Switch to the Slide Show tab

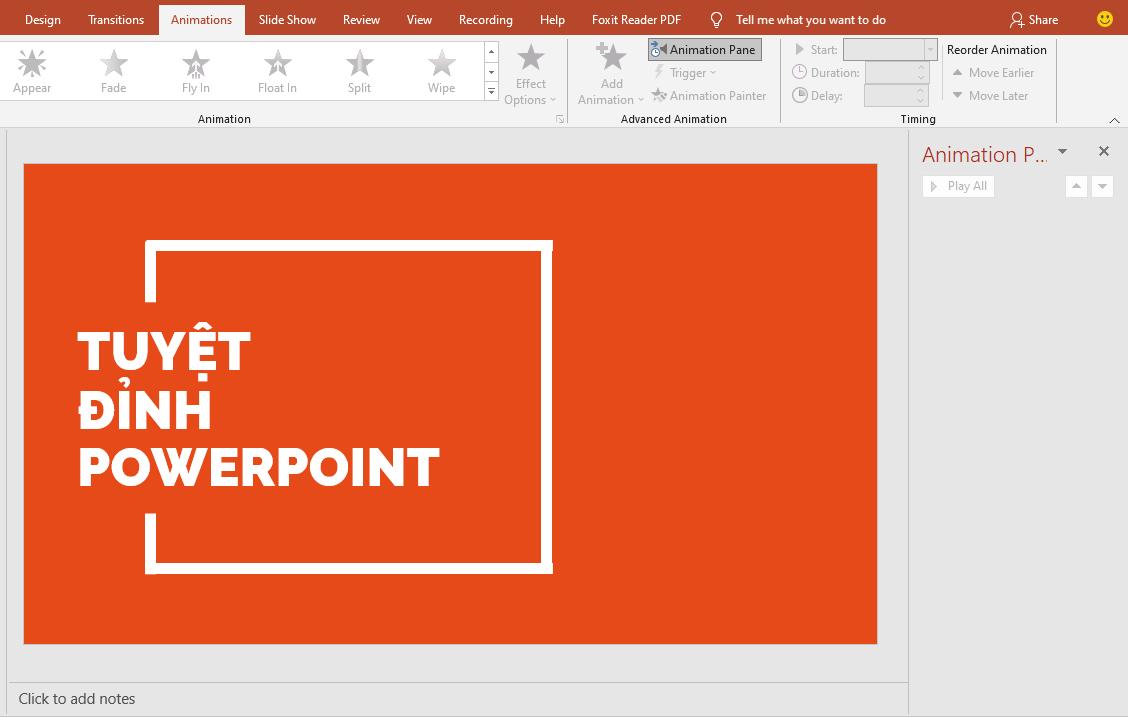click(x=287, y=19)
